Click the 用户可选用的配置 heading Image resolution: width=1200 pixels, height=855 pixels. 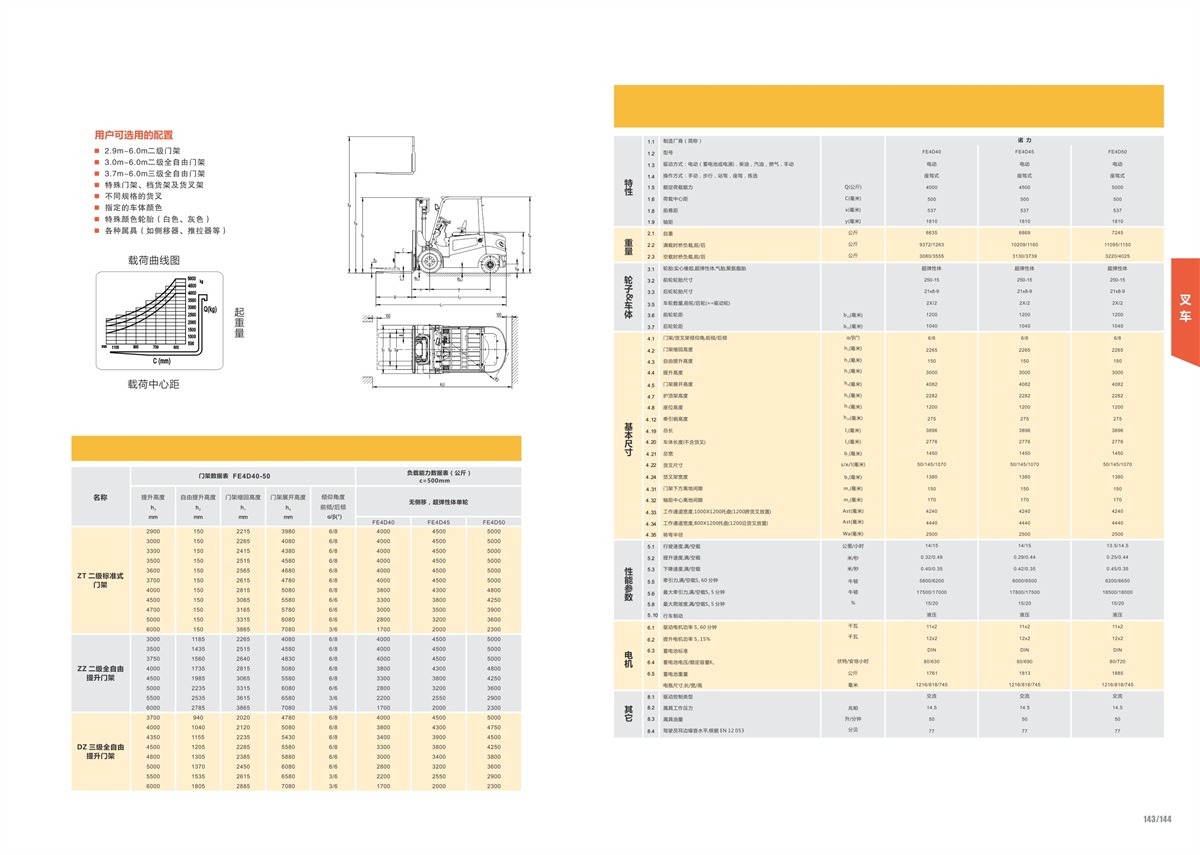133,134
